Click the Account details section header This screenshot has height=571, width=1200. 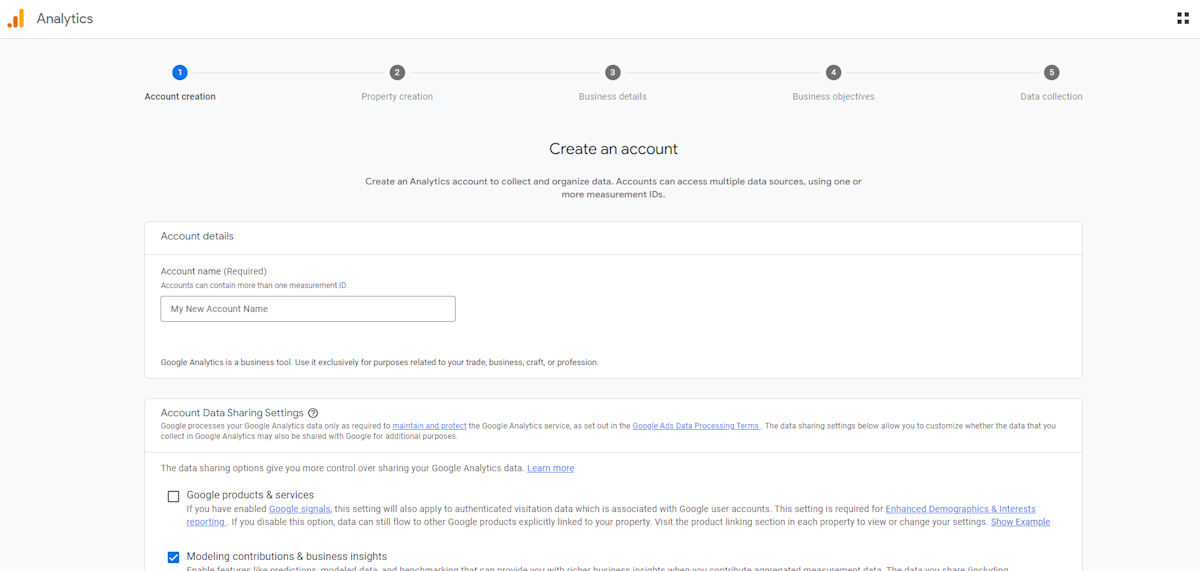197,236
